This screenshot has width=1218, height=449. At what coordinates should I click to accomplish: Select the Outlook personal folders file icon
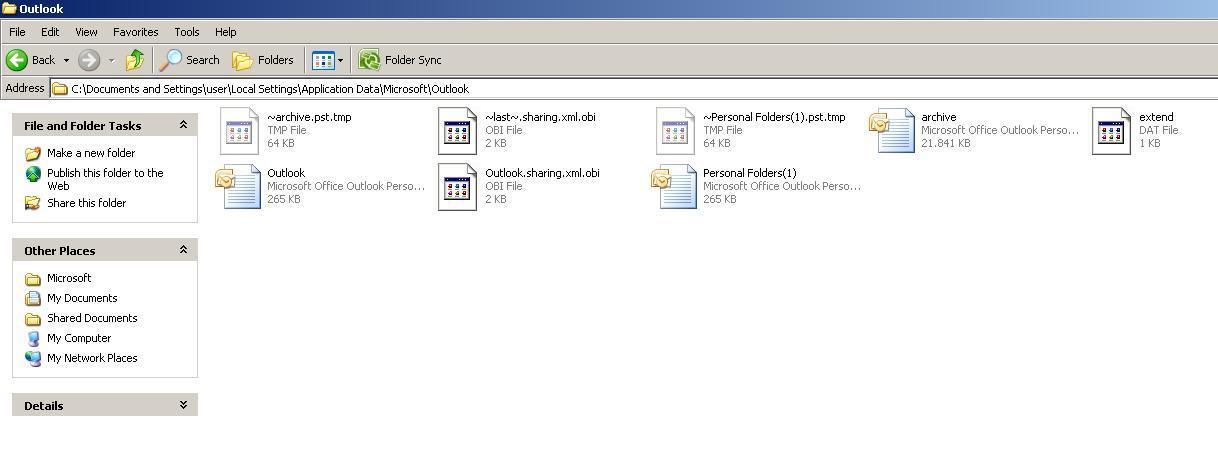tap(238, 187)
